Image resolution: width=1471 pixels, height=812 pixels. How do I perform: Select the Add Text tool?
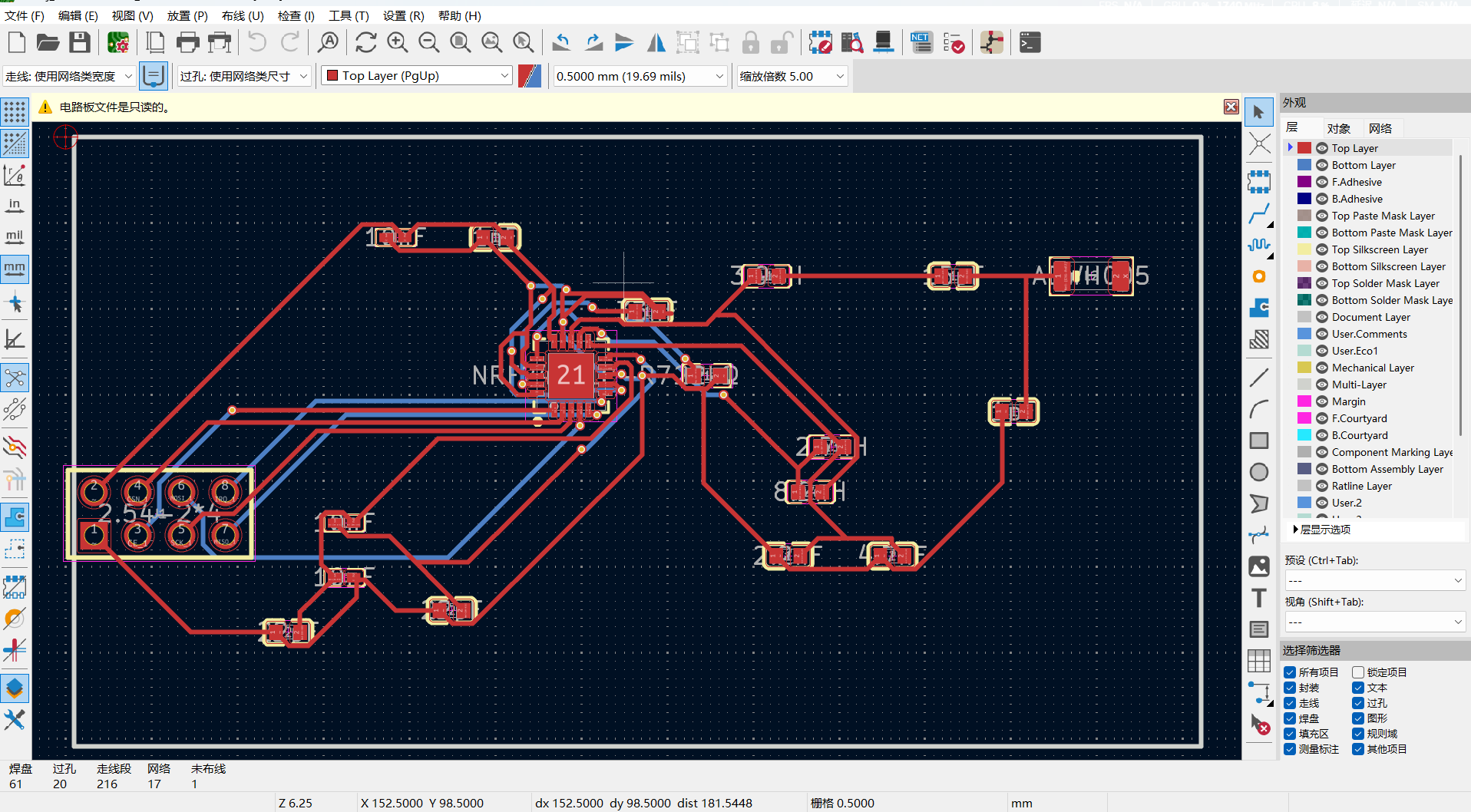(1258, 598)
